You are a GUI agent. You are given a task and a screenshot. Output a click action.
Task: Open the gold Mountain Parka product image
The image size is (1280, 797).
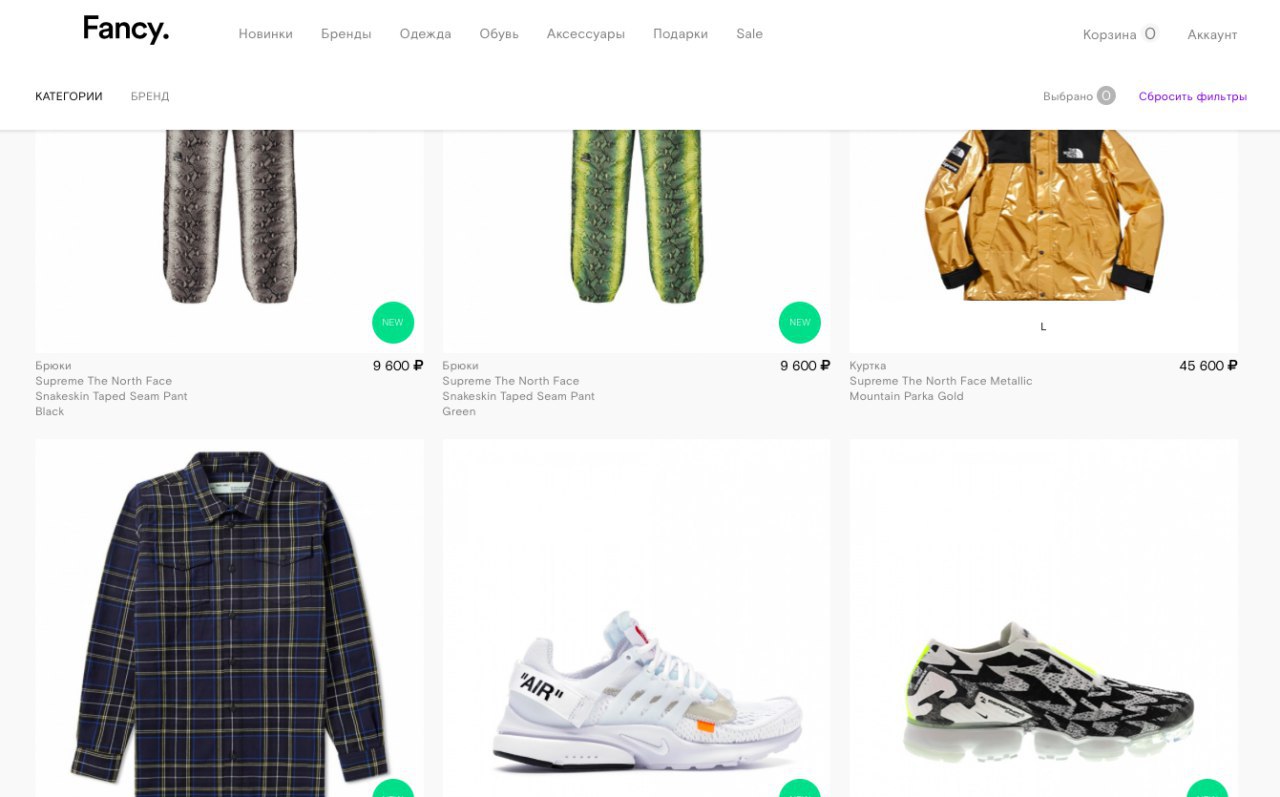[x=1044, y=215]
